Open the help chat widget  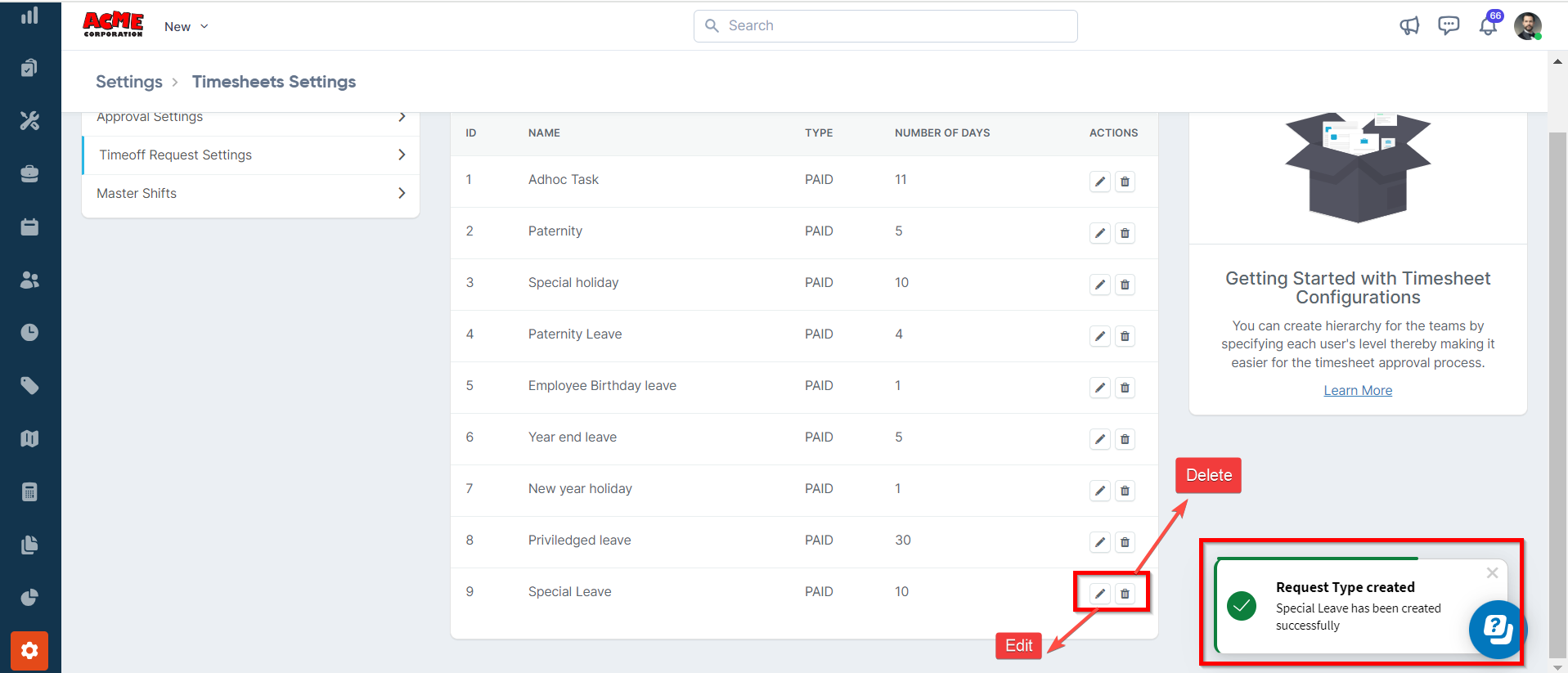(x=1497, y=629)
